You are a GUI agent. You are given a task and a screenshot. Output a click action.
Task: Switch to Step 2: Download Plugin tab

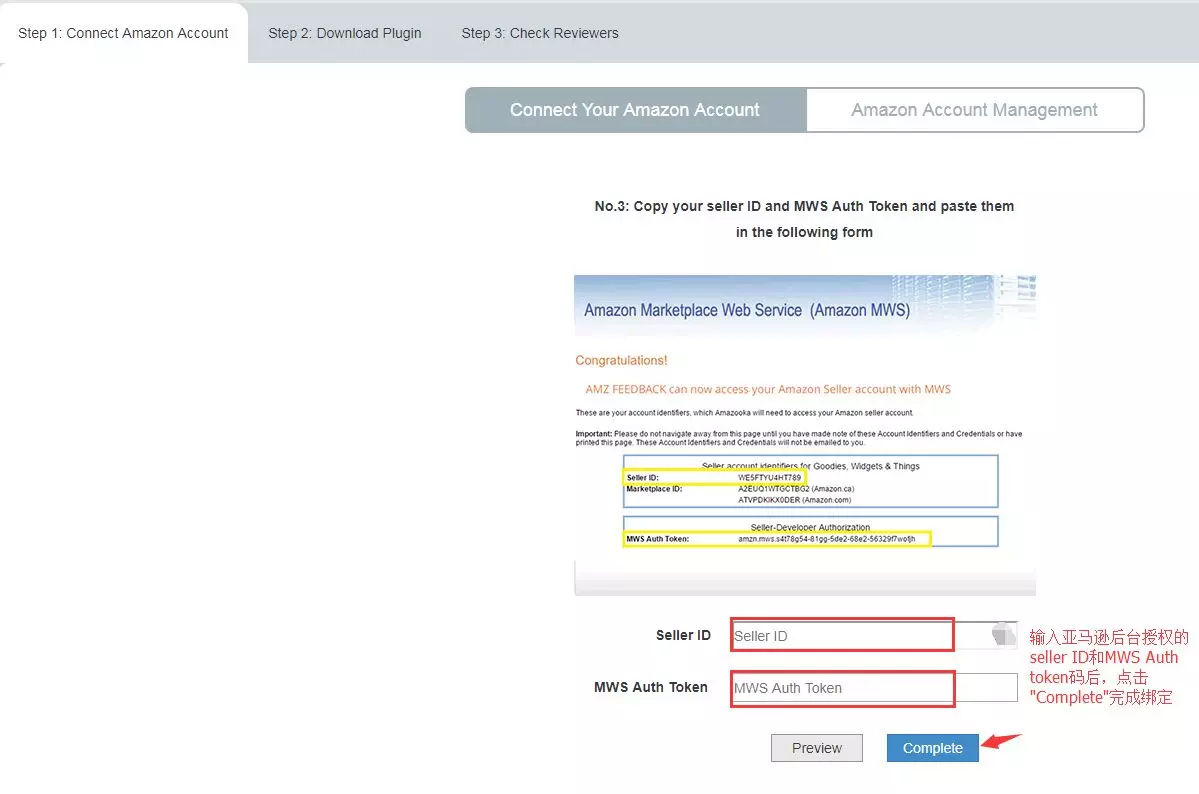click(x=345, y=33)
